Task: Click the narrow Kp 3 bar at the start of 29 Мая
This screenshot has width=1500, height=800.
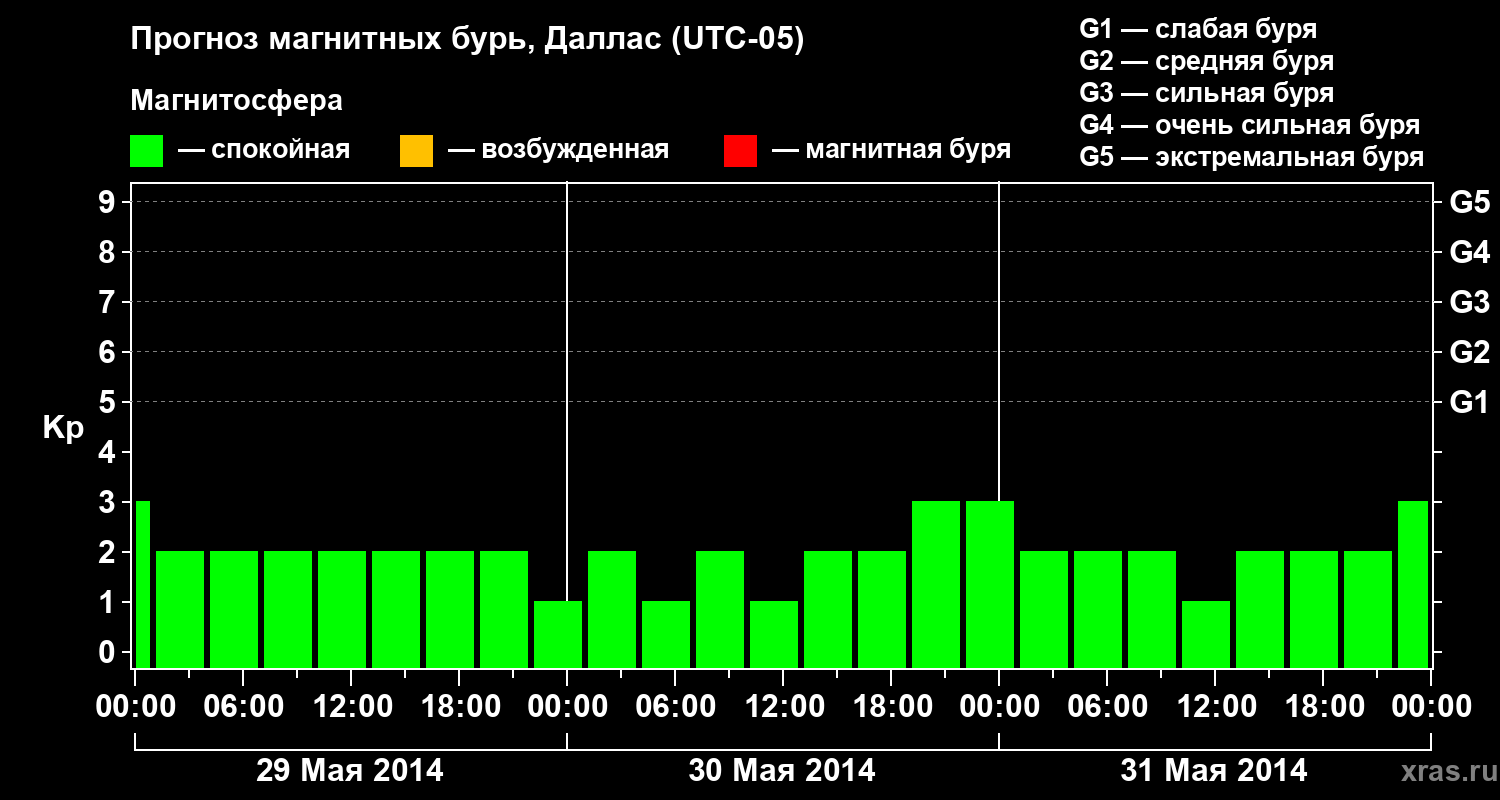Action: point(142,584)
